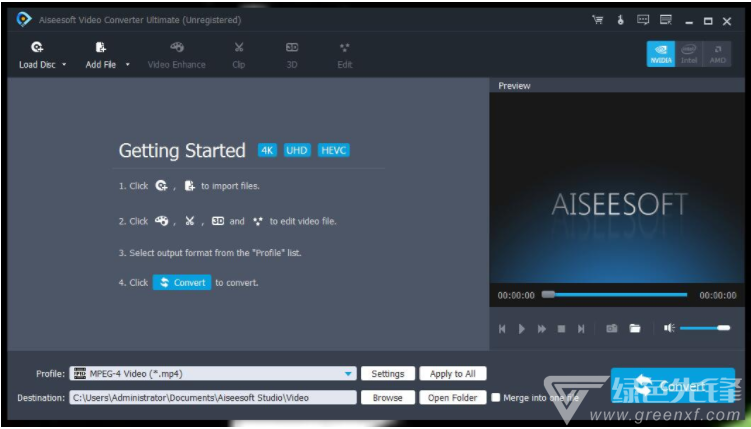Click the preview volume slider
This screenshot has height=429, width=751.
pos(706,328)
